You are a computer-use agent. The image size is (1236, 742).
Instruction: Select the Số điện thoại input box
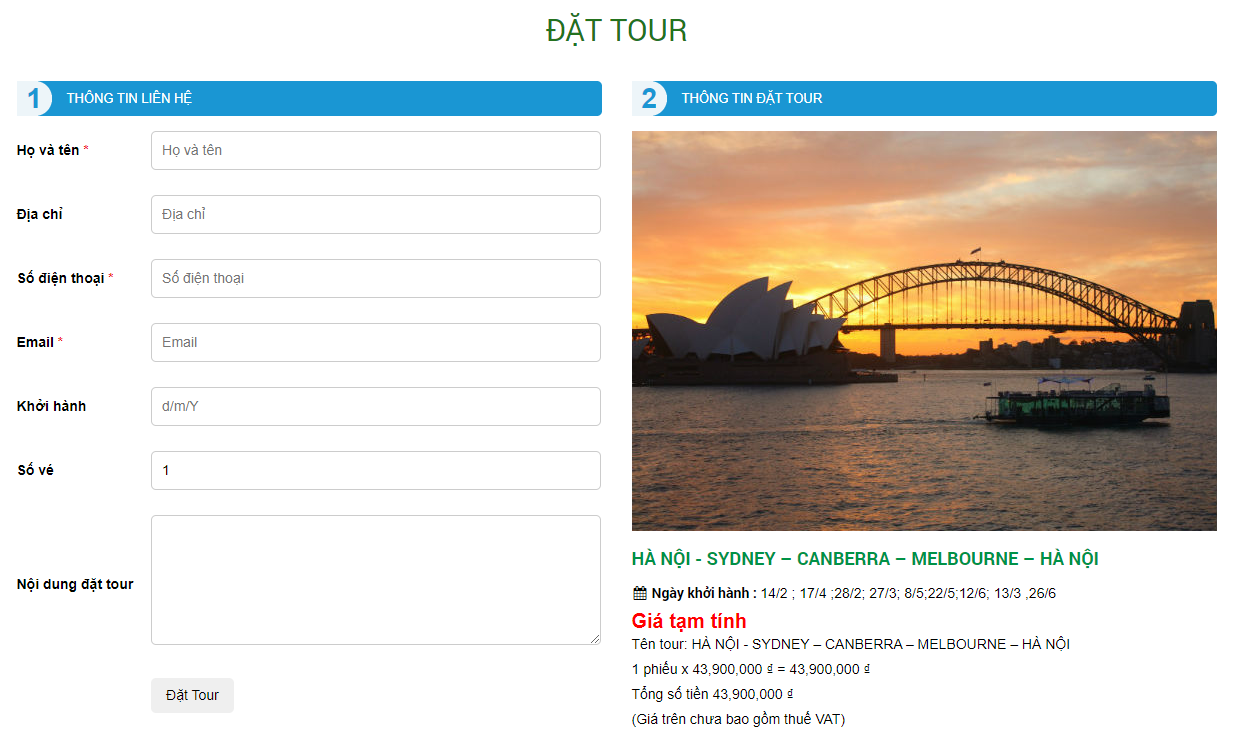coord(376,278)
